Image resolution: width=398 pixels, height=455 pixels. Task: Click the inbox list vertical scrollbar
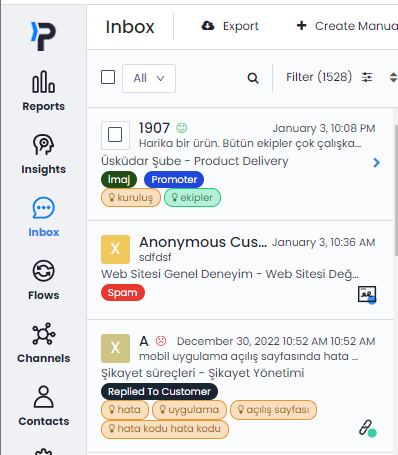396,190
